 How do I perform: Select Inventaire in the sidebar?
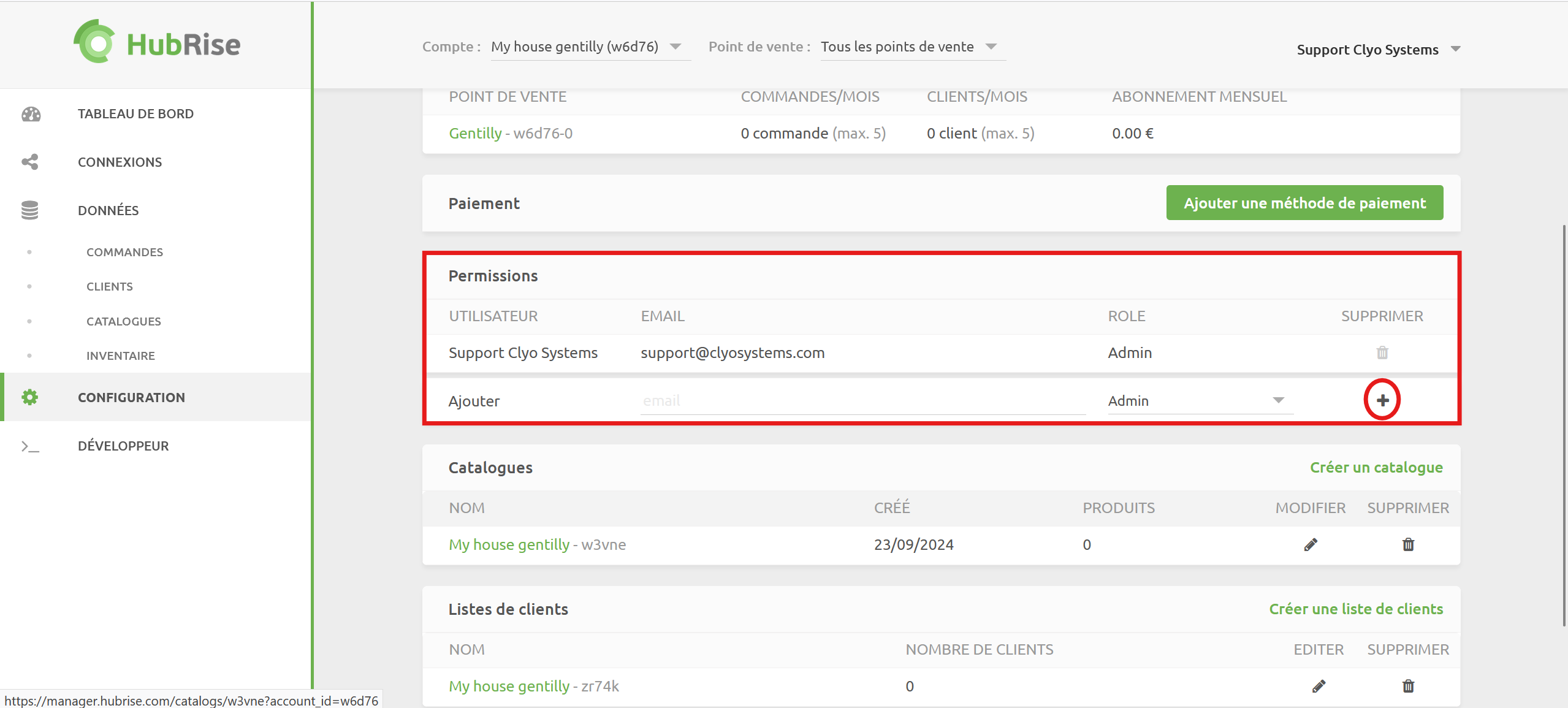(120, 356)
